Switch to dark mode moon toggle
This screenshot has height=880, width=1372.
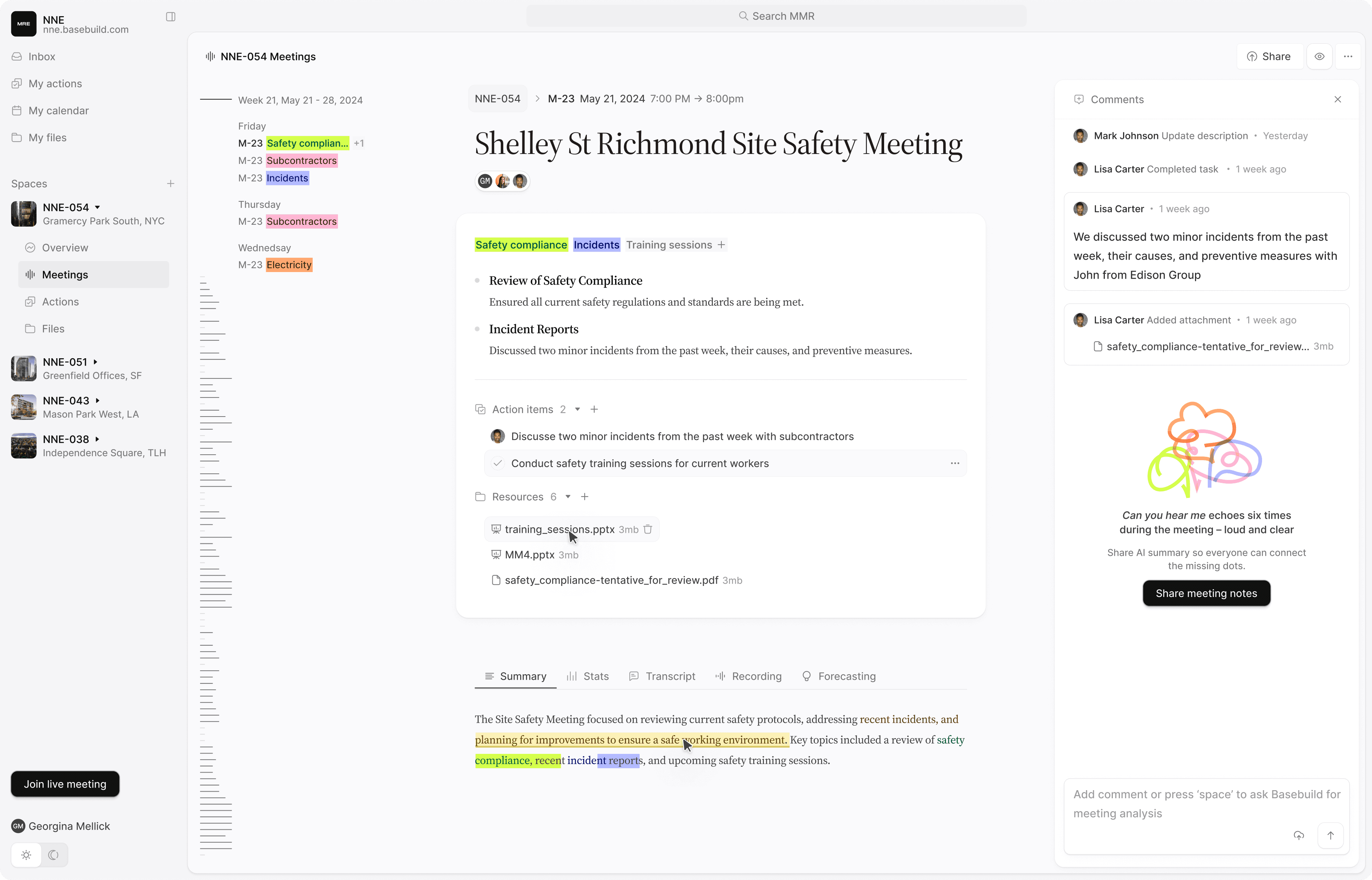click(54, 855)
